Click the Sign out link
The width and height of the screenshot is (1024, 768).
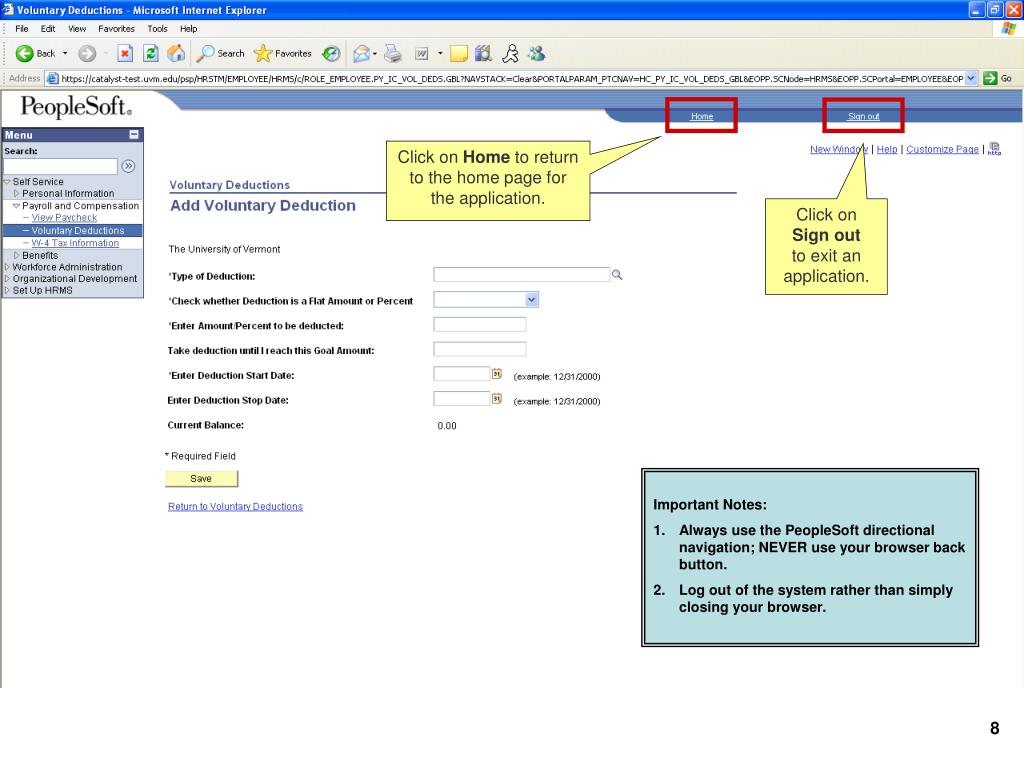[x=863, y=116]
